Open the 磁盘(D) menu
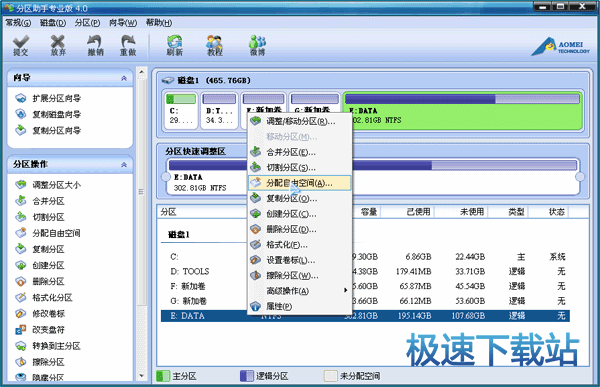Screen dimensions: 600x387 tap(53, 23)
